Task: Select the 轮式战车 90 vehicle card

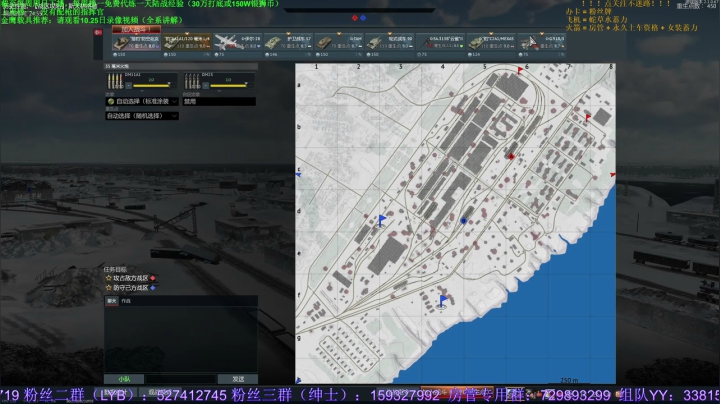Action: [389, 43]
